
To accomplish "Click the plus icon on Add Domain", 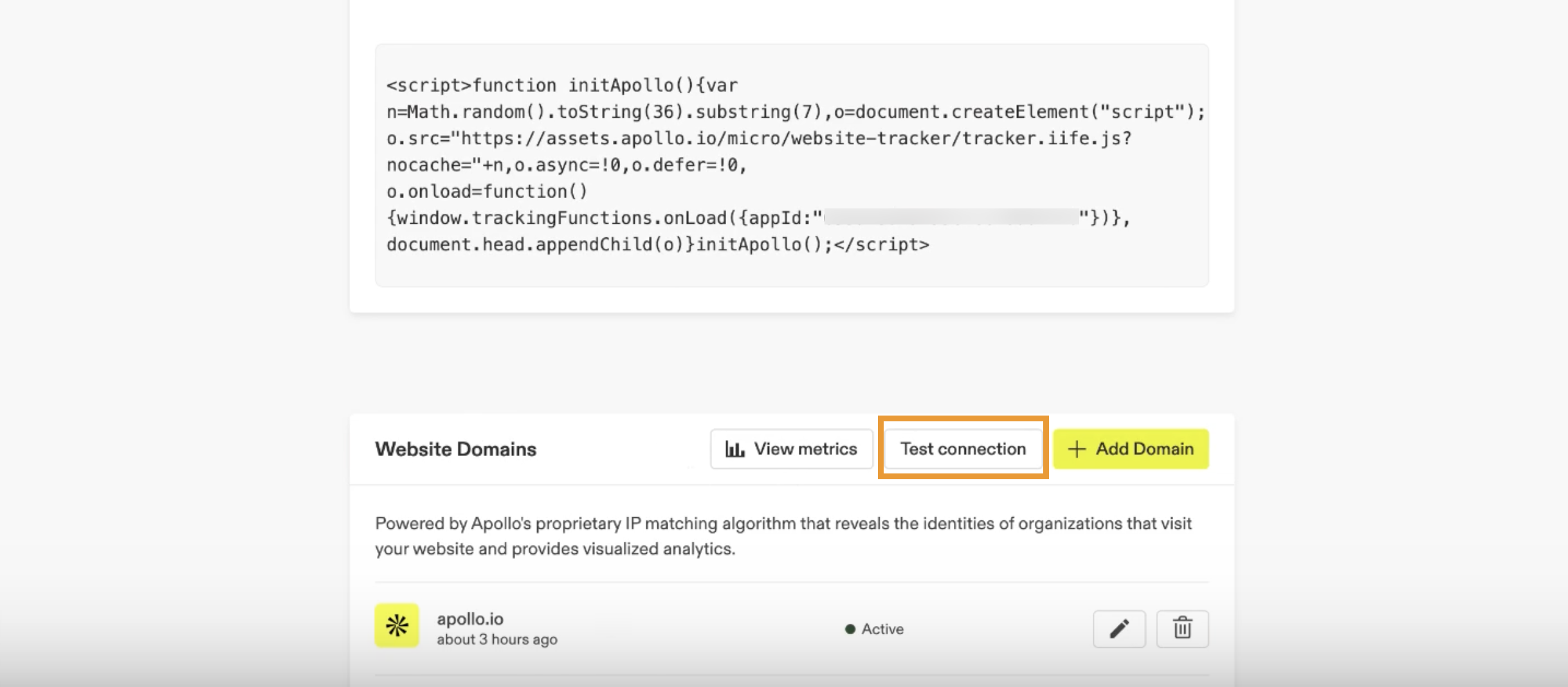I will point(1076,448).
